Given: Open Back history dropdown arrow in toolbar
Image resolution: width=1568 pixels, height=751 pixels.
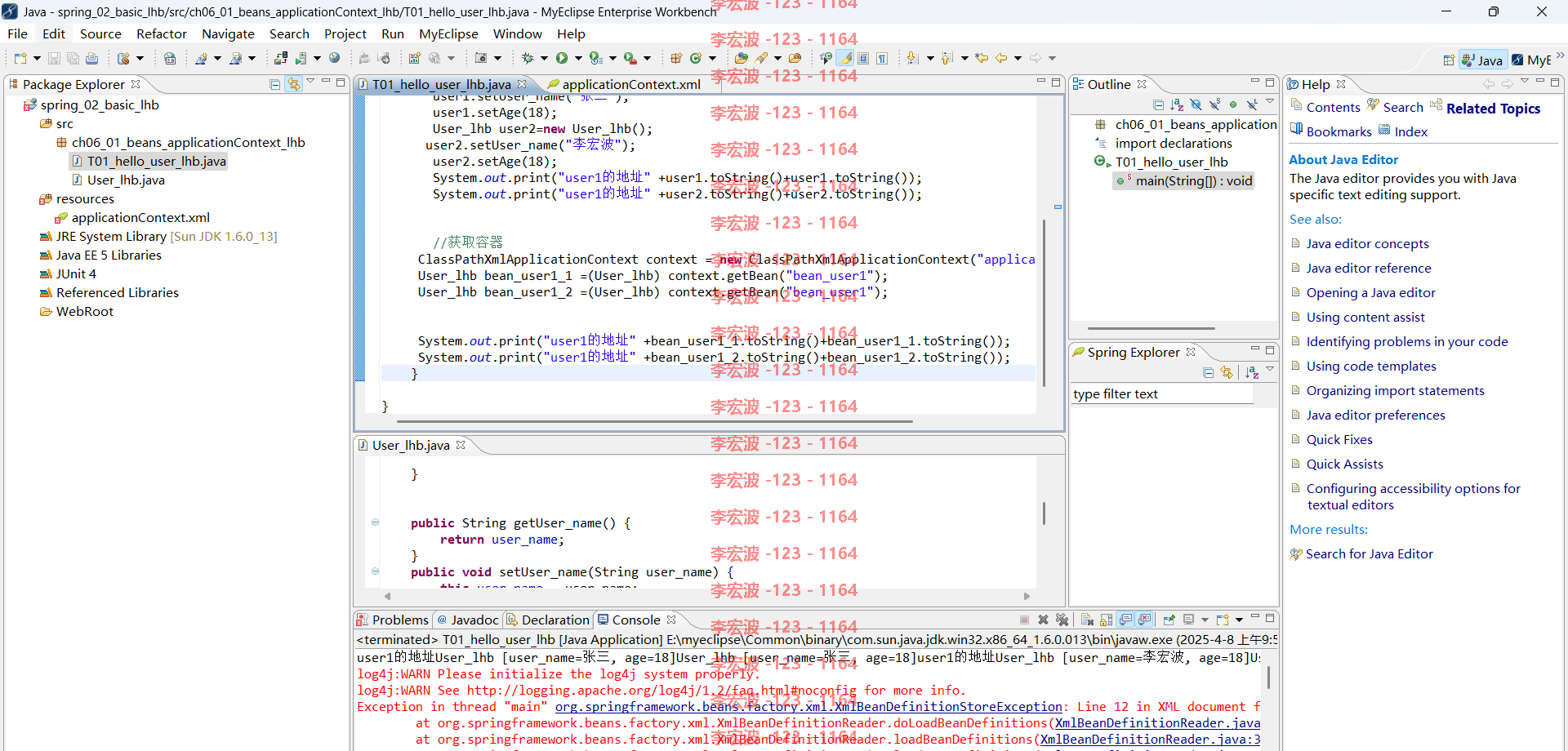Looking at the screenshot, I should 1018,58.
